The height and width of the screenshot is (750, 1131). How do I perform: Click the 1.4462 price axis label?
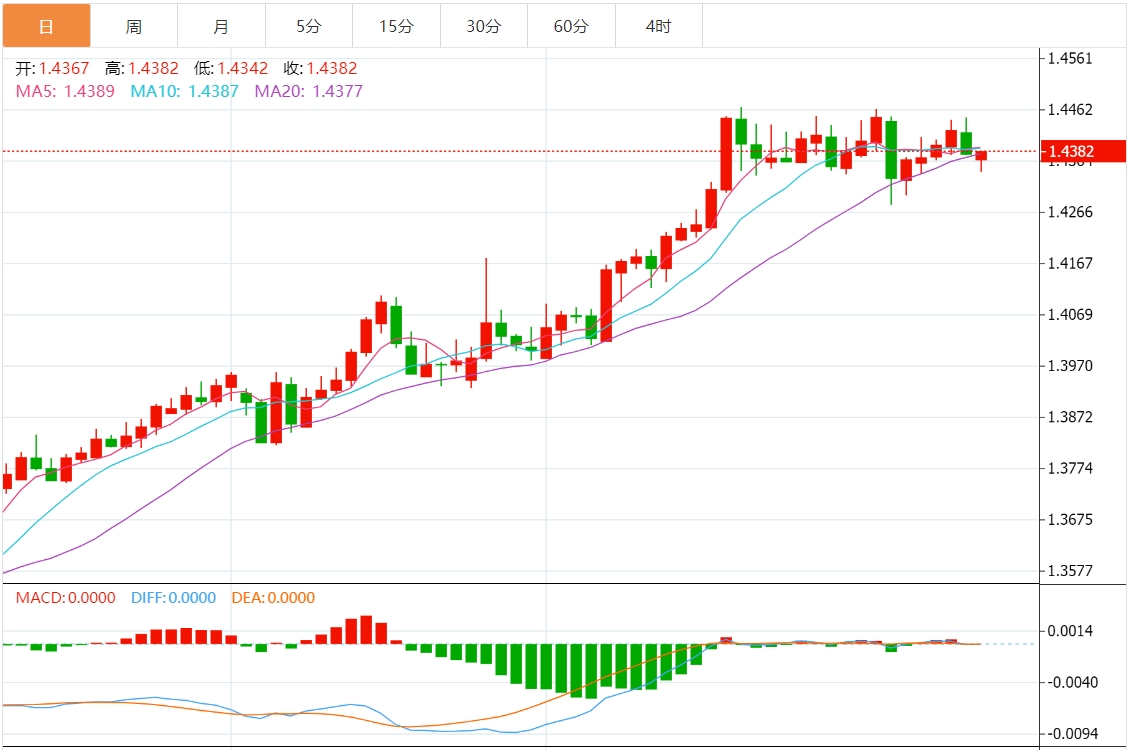(1070, 110)
